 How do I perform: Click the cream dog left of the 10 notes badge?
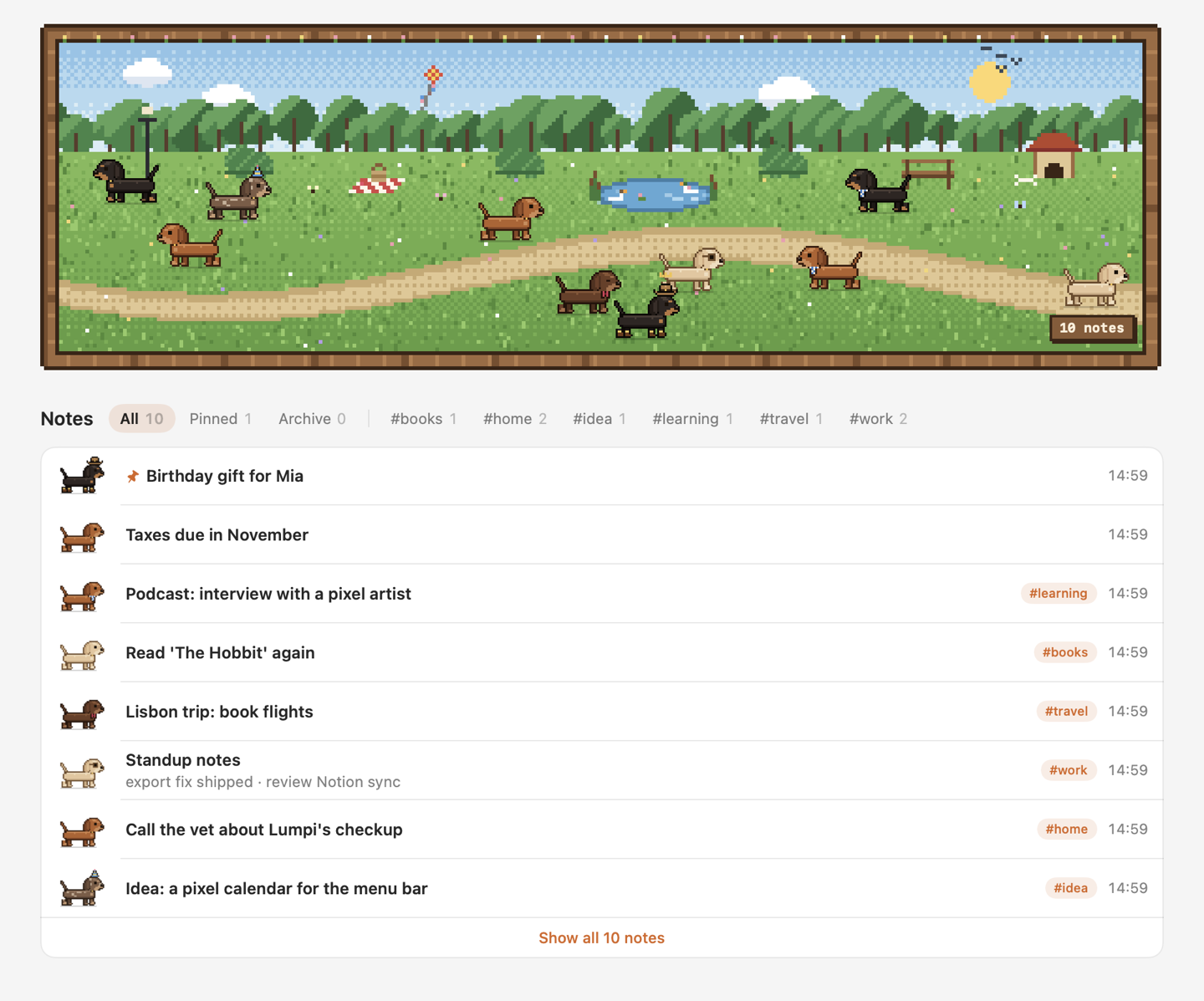click(1095, 283)
